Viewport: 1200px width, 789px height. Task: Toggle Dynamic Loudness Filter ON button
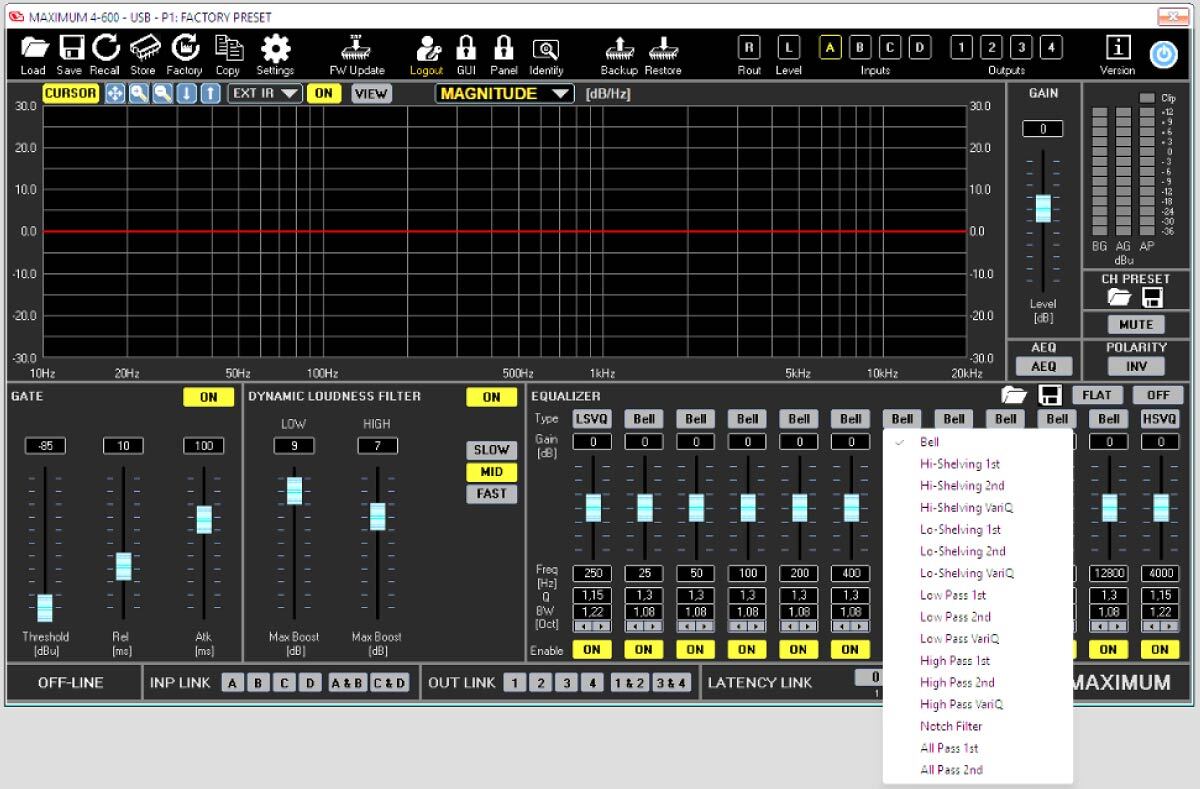point(491,397)
